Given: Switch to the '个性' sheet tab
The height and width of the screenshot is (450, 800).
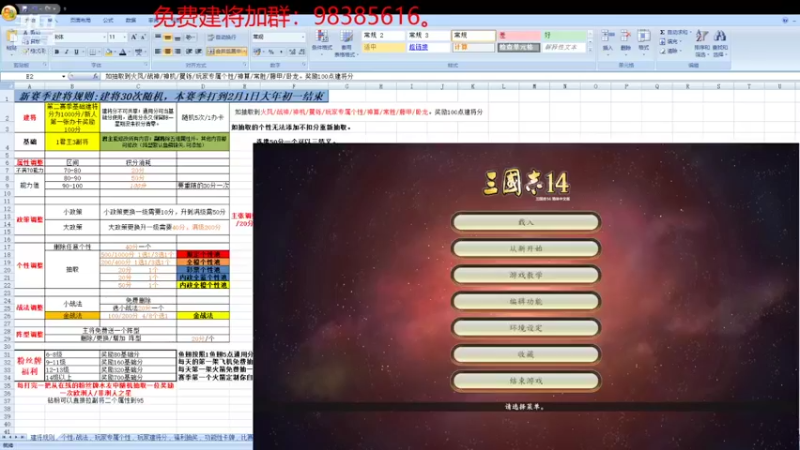Looking at the screenshot, I should [x=67, y=438].
